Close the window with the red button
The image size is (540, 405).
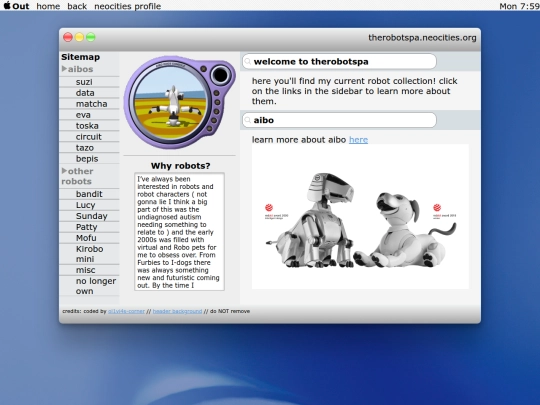(x=68, y=37)
